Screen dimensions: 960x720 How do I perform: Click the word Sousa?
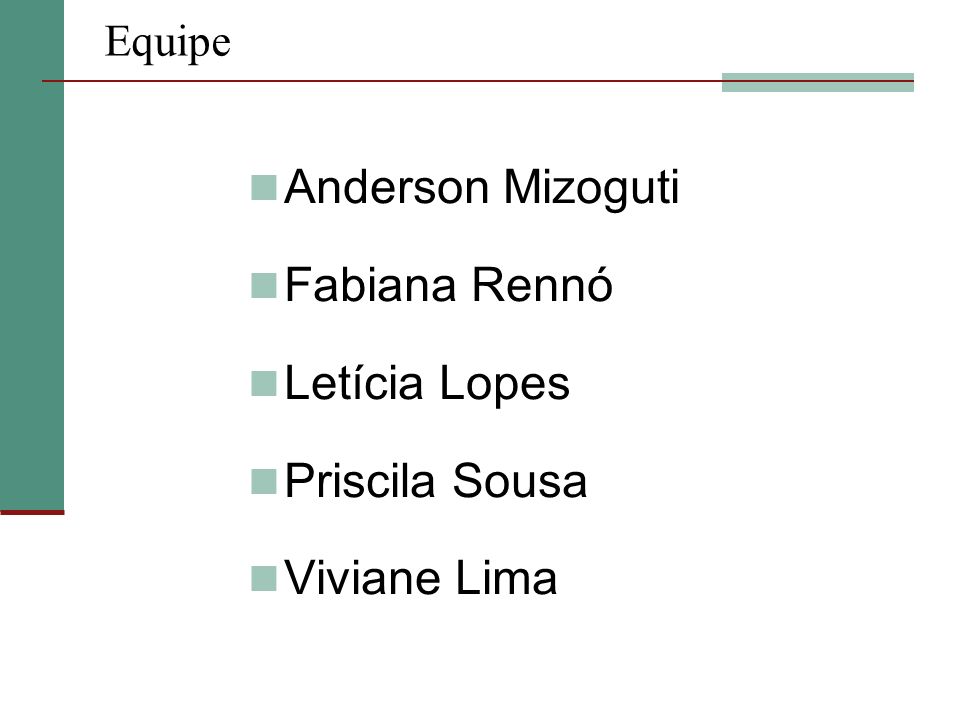(x=520, y=481)
